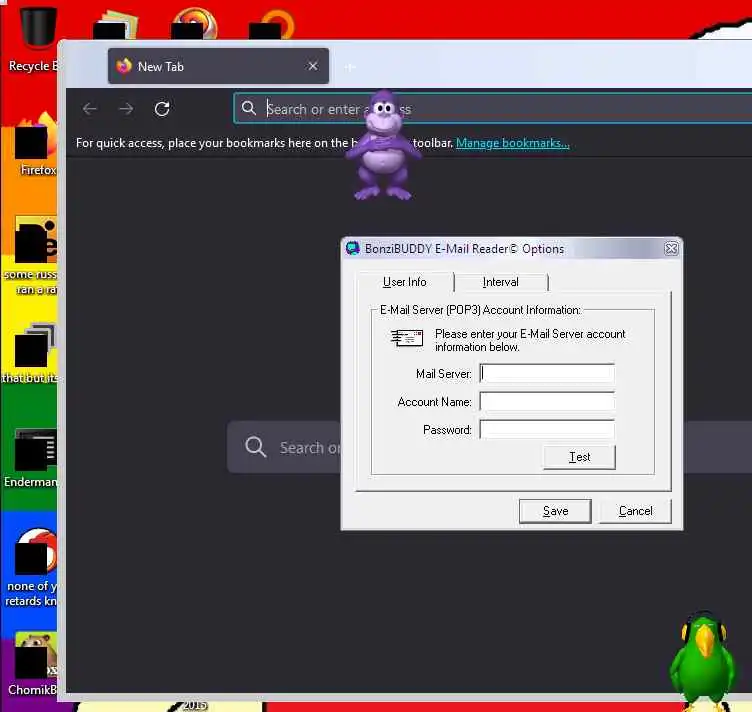Click the 'Mail Server:' label
752x712 pixels.
[x=444, y=374]
